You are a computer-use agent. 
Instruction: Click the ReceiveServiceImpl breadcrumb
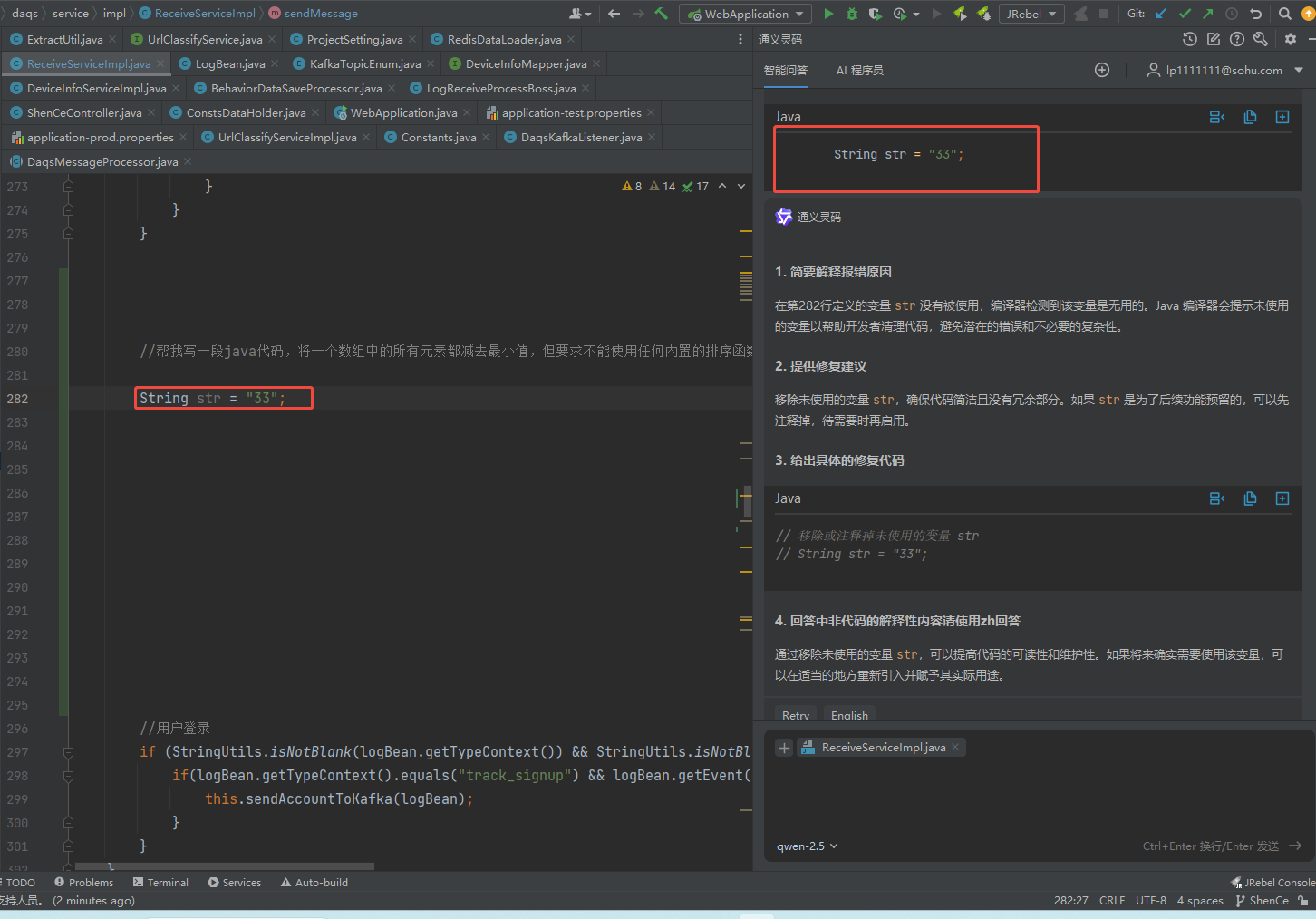pos(198,14)
